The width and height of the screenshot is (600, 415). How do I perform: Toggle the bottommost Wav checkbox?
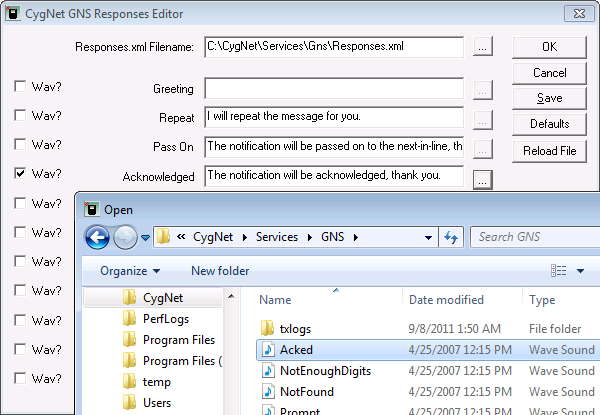click(20, 378)
